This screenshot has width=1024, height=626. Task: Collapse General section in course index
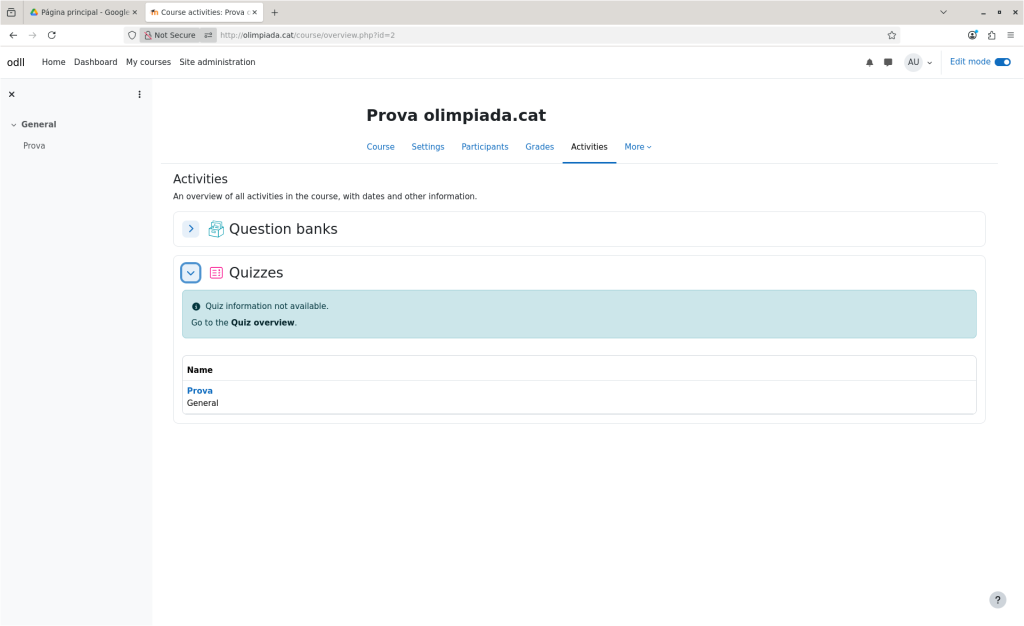(x=13, y=125)
